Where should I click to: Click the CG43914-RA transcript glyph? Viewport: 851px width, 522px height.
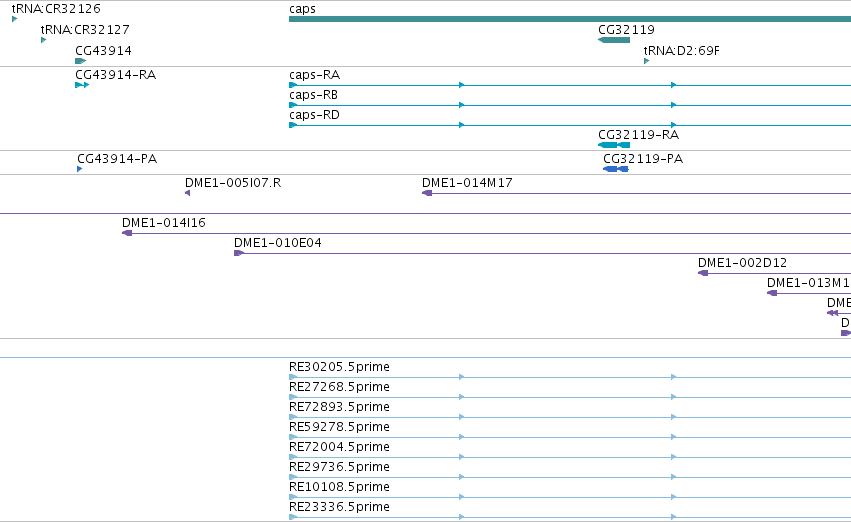[x=82, y=85]
